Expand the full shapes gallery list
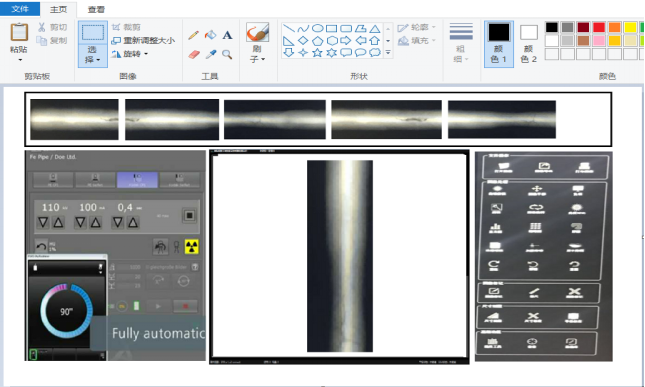This screenshot has height=387, width=645. tap(388, 53)
